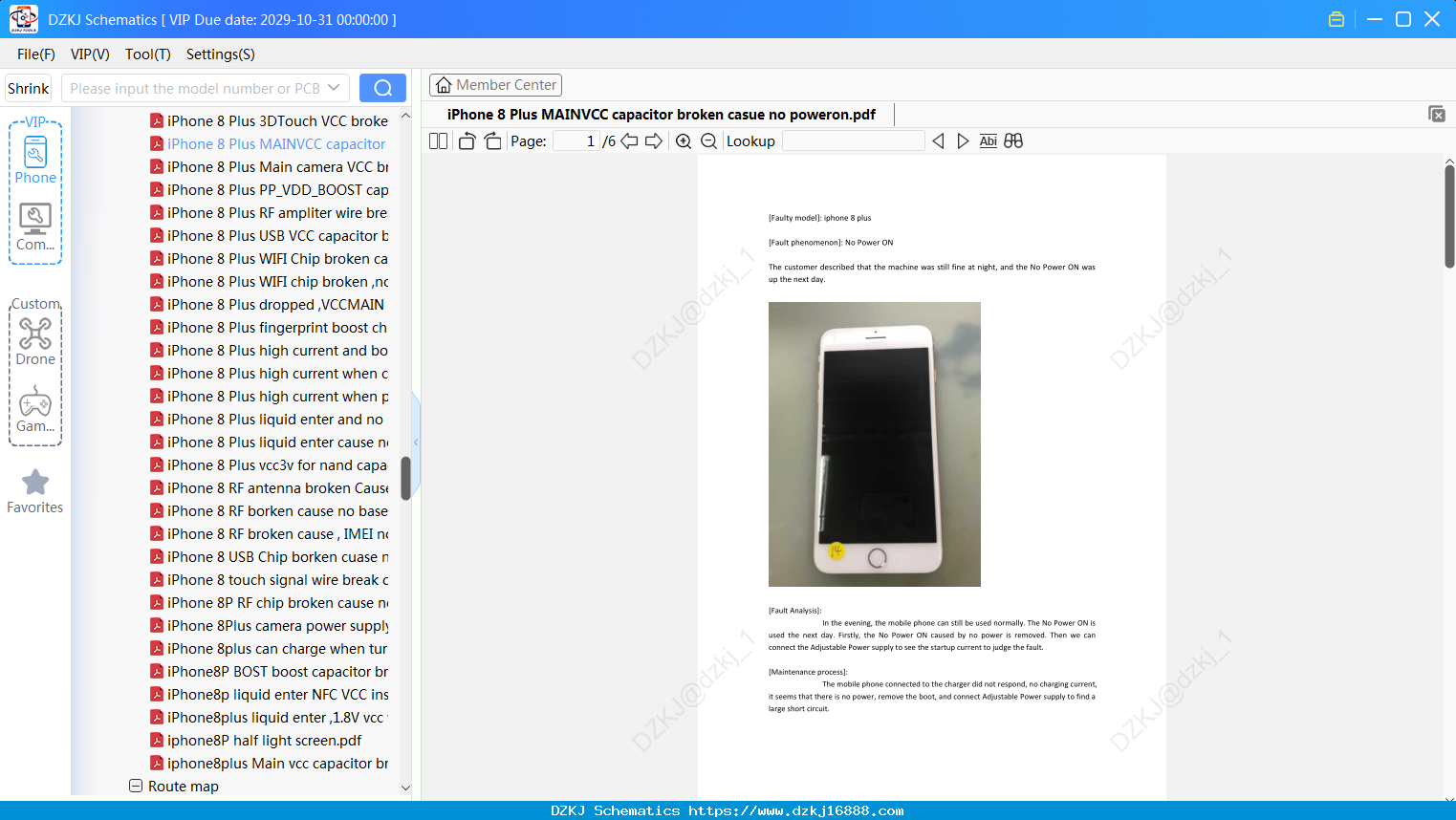Viewport: 1456px width, 820px height.
Task: Open 'iPhone 8 Plus liquid enter and no' file
Action: (275, 419)
